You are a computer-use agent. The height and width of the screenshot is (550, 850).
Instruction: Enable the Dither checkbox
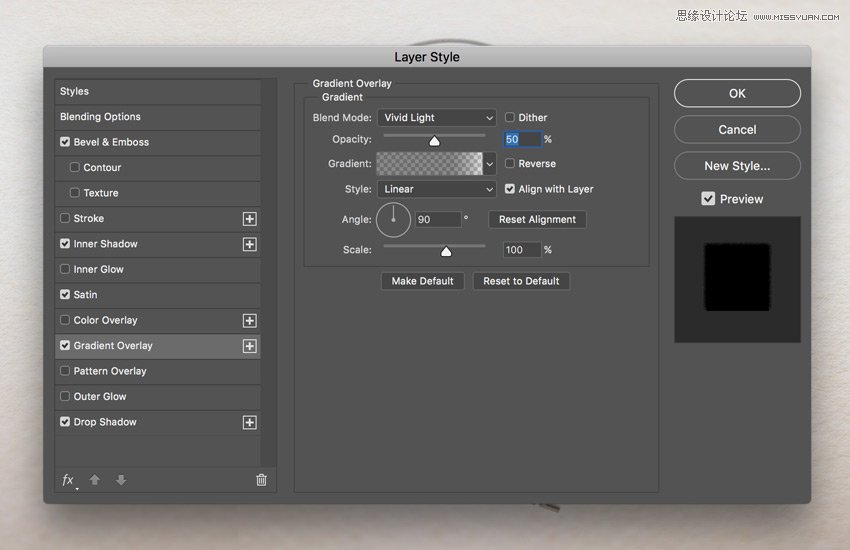pos(510,118)
